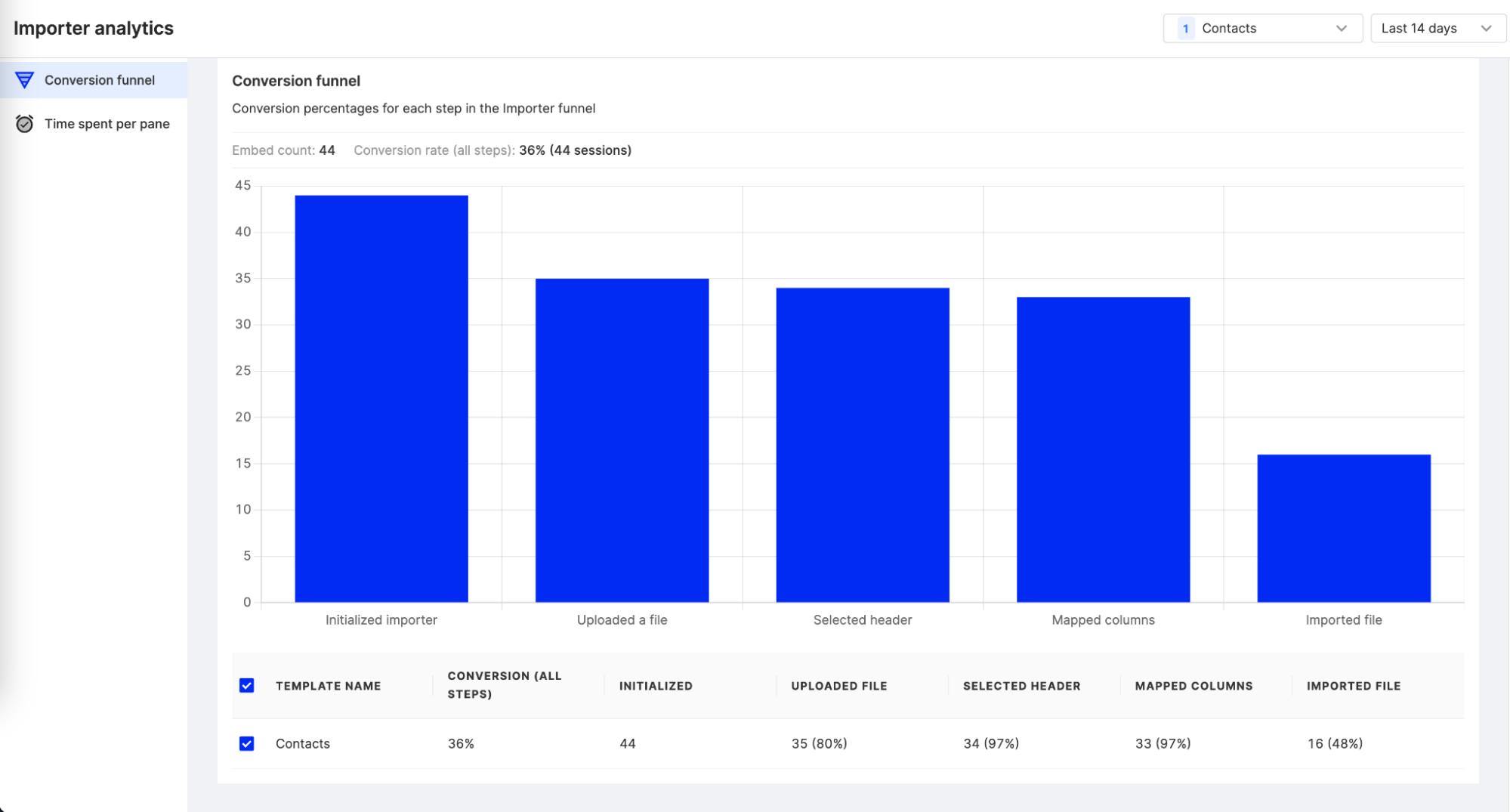The width and height of the screenshot is (1510, 812).
Task: Toggle the select-all checkbox in table header
Action: [247, 686]
